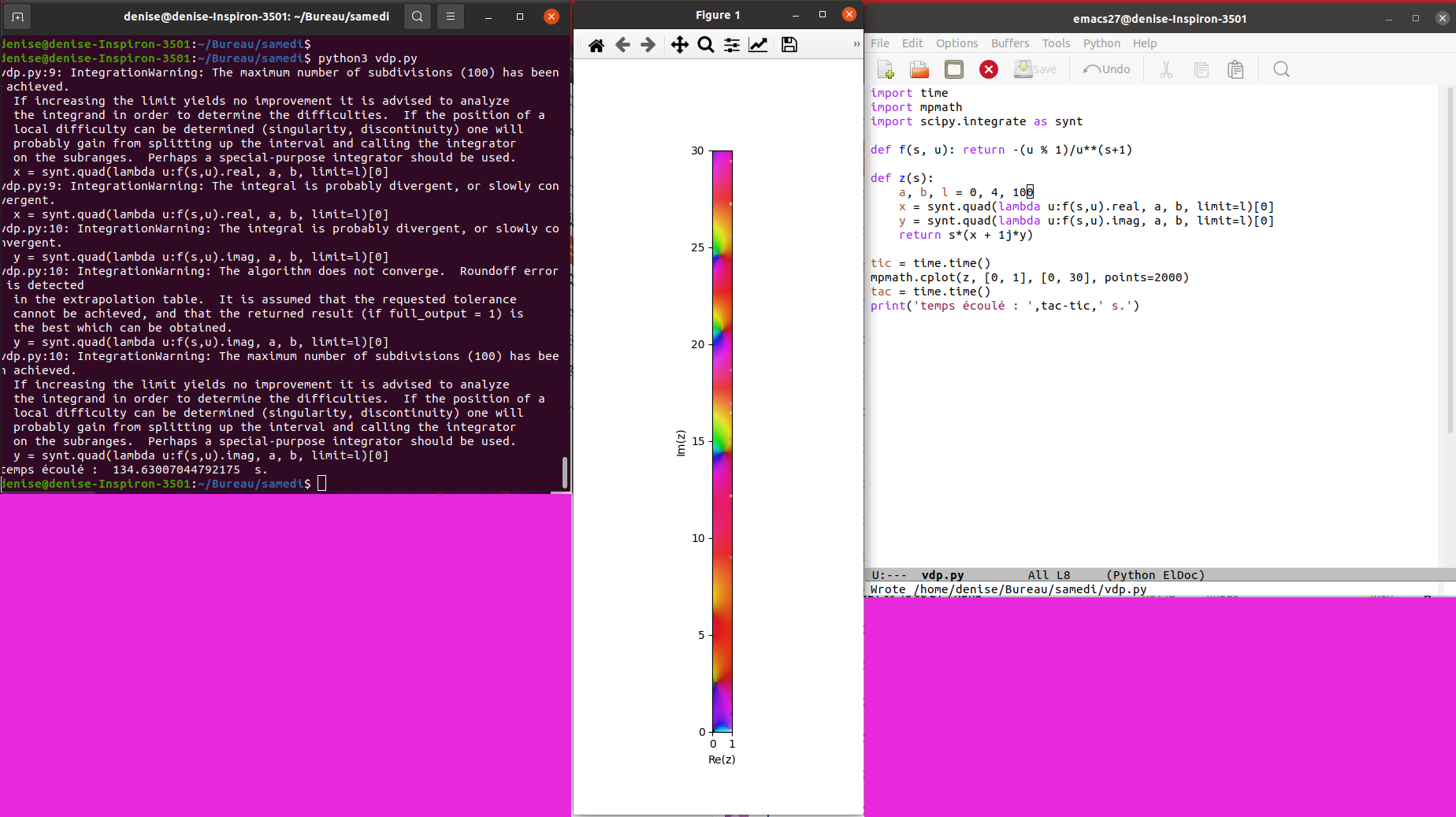Save the figure using floppy icon
The image size is (1456, 817).
pos(789,45)
